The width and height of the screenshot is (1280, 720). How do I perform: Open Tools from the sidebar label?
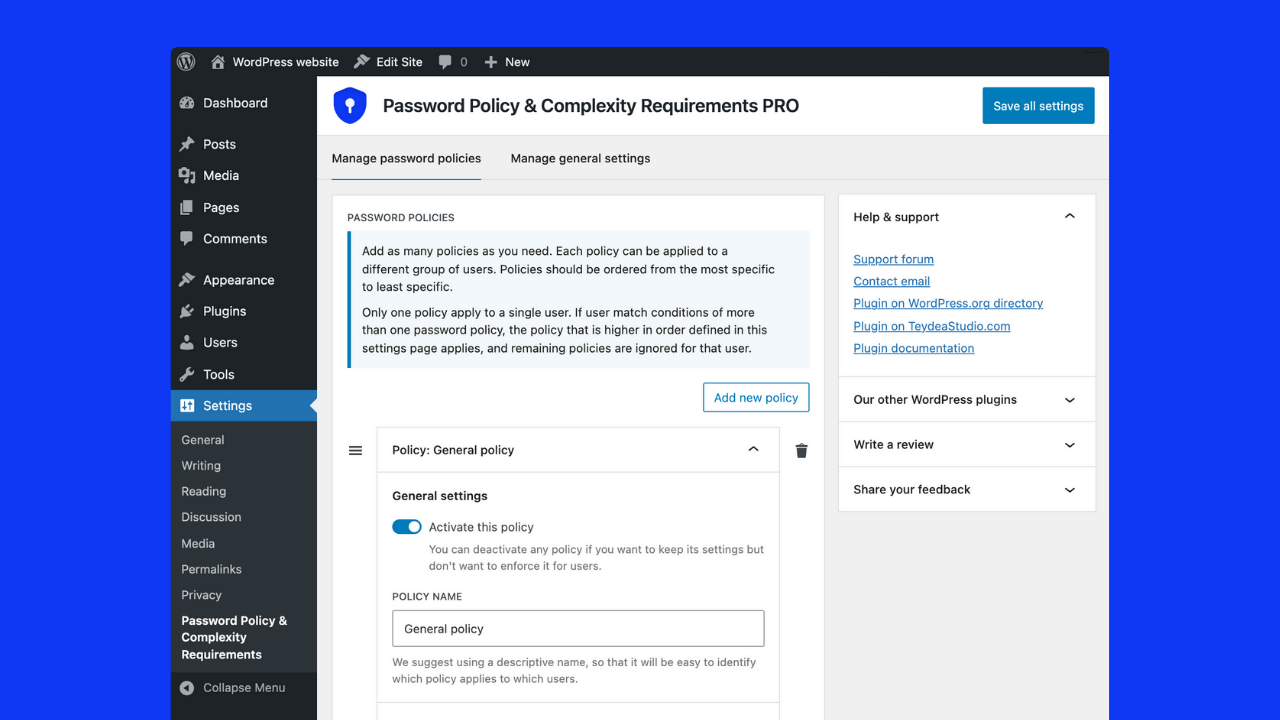(218, 374)
